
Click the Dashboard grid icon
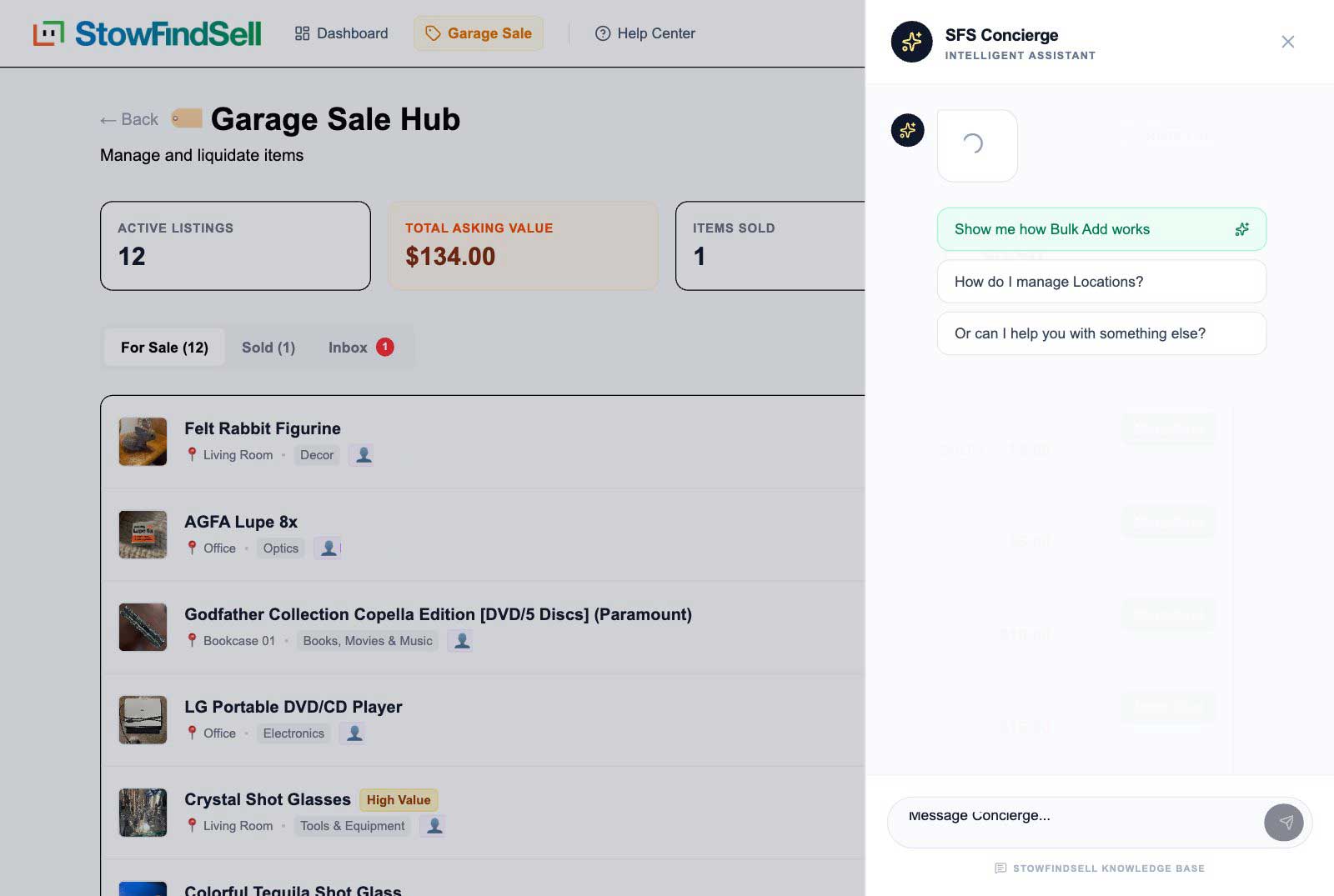pos(302,33)
